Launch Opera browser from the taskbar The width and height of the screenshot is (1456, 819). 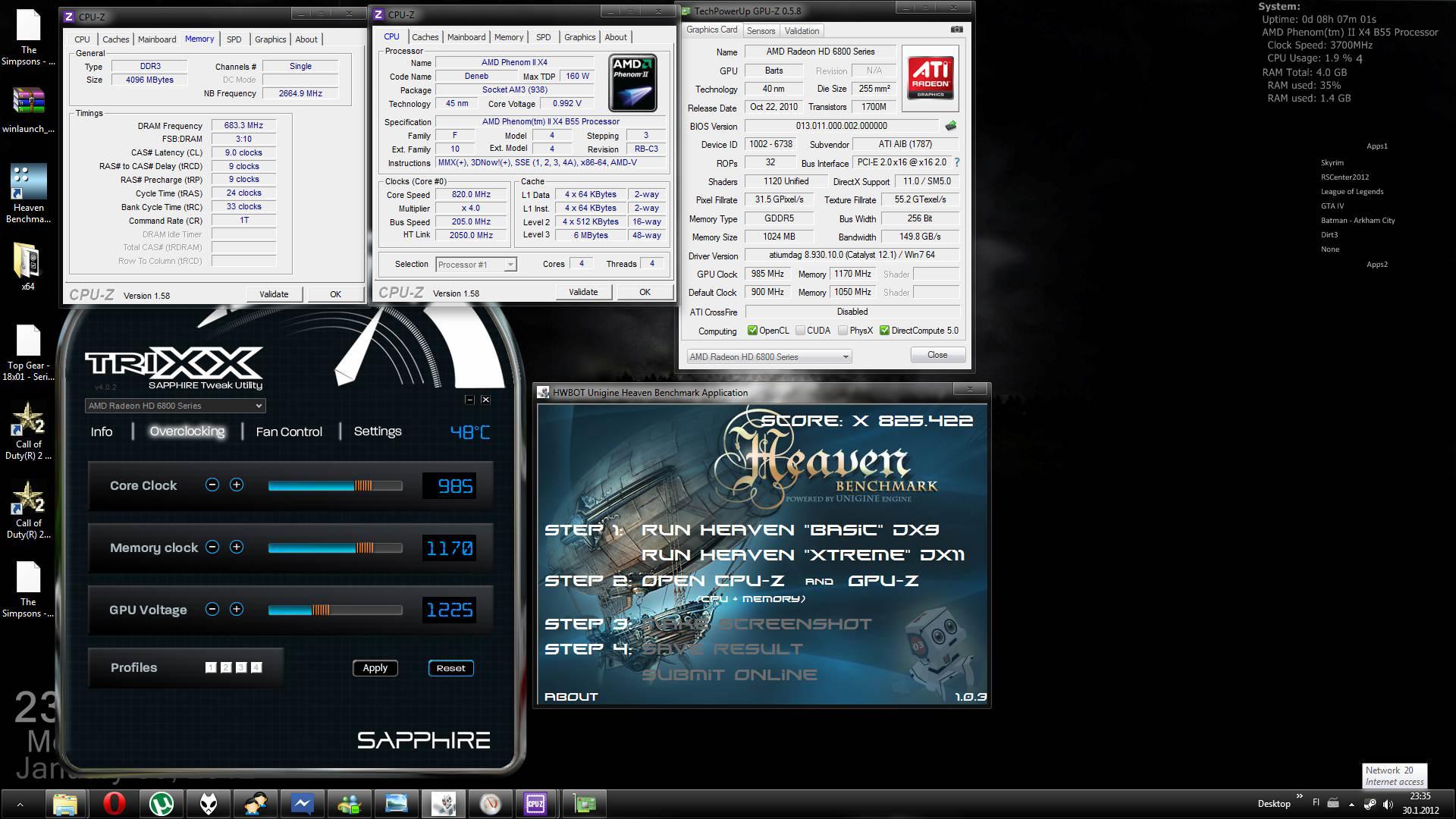(x=114, y=803)
